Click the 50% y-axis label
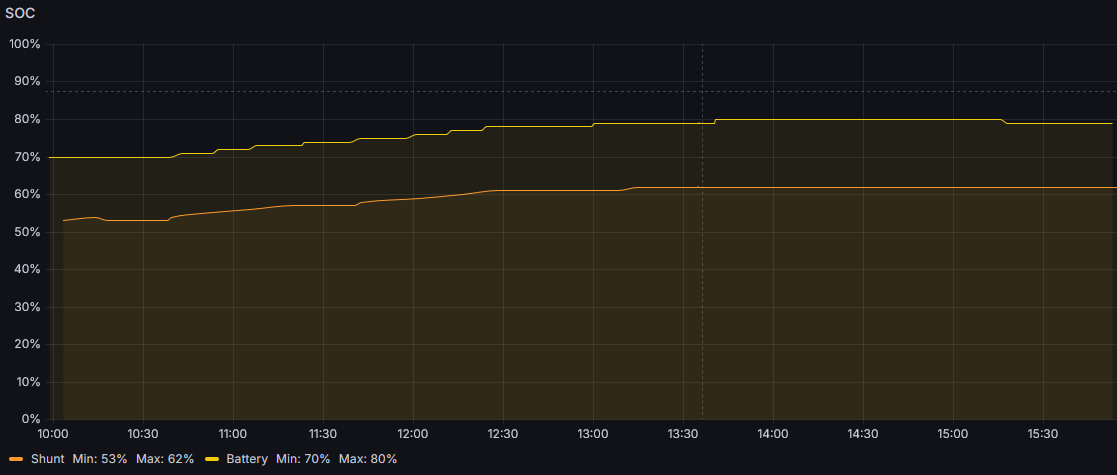The height and width of the screenshot is (475, 1117). pos(28,232)
